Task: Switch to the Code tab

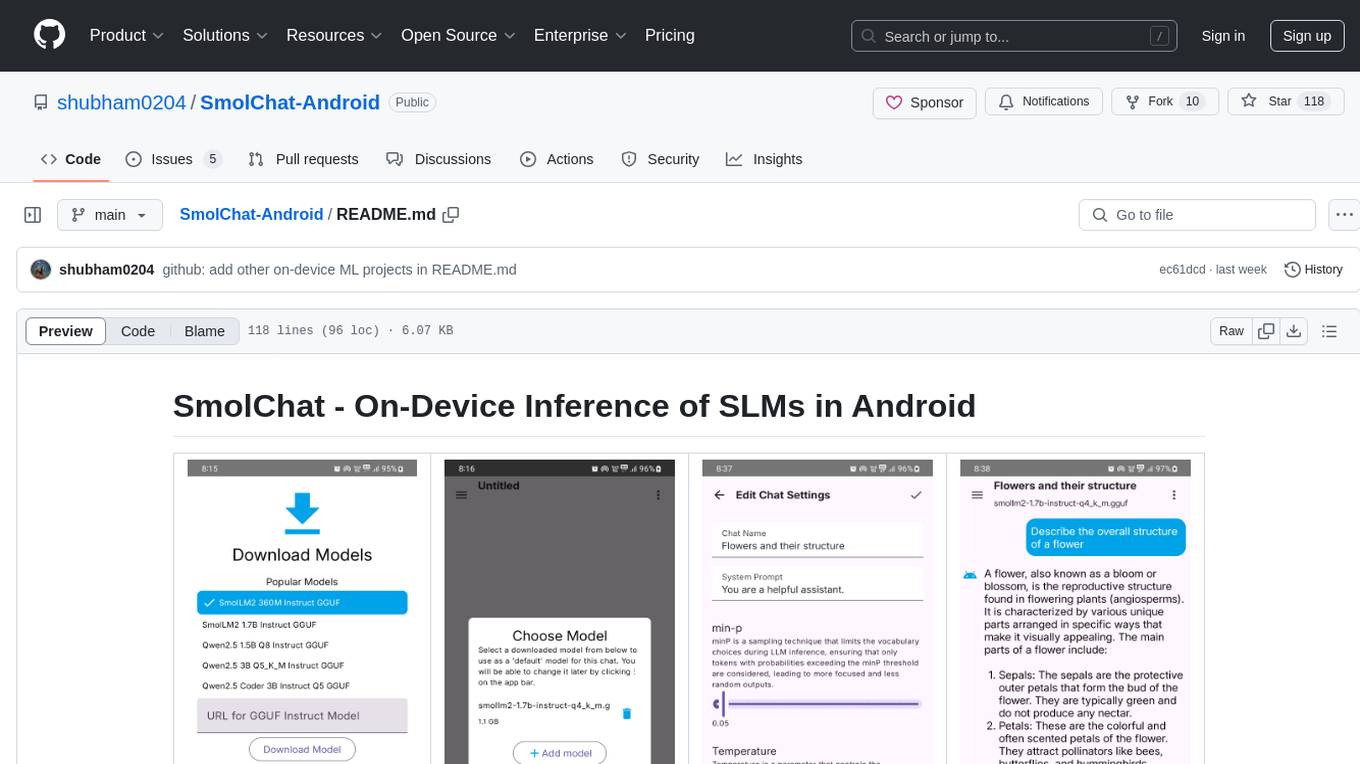Action: click(x=71, y=159)
